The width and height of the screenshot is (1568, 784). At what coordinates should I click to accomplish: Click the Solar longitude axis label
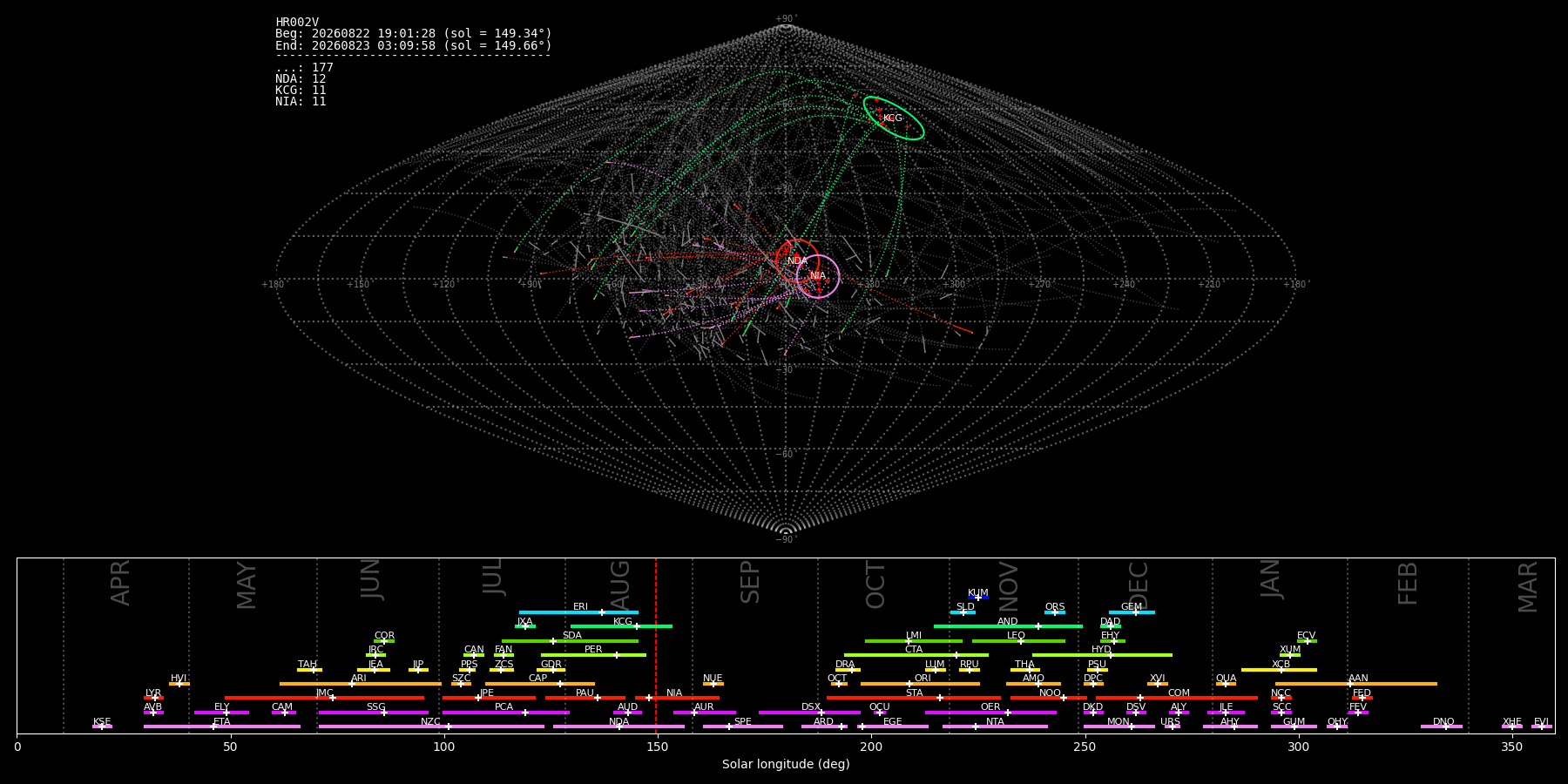pos(786,764)
